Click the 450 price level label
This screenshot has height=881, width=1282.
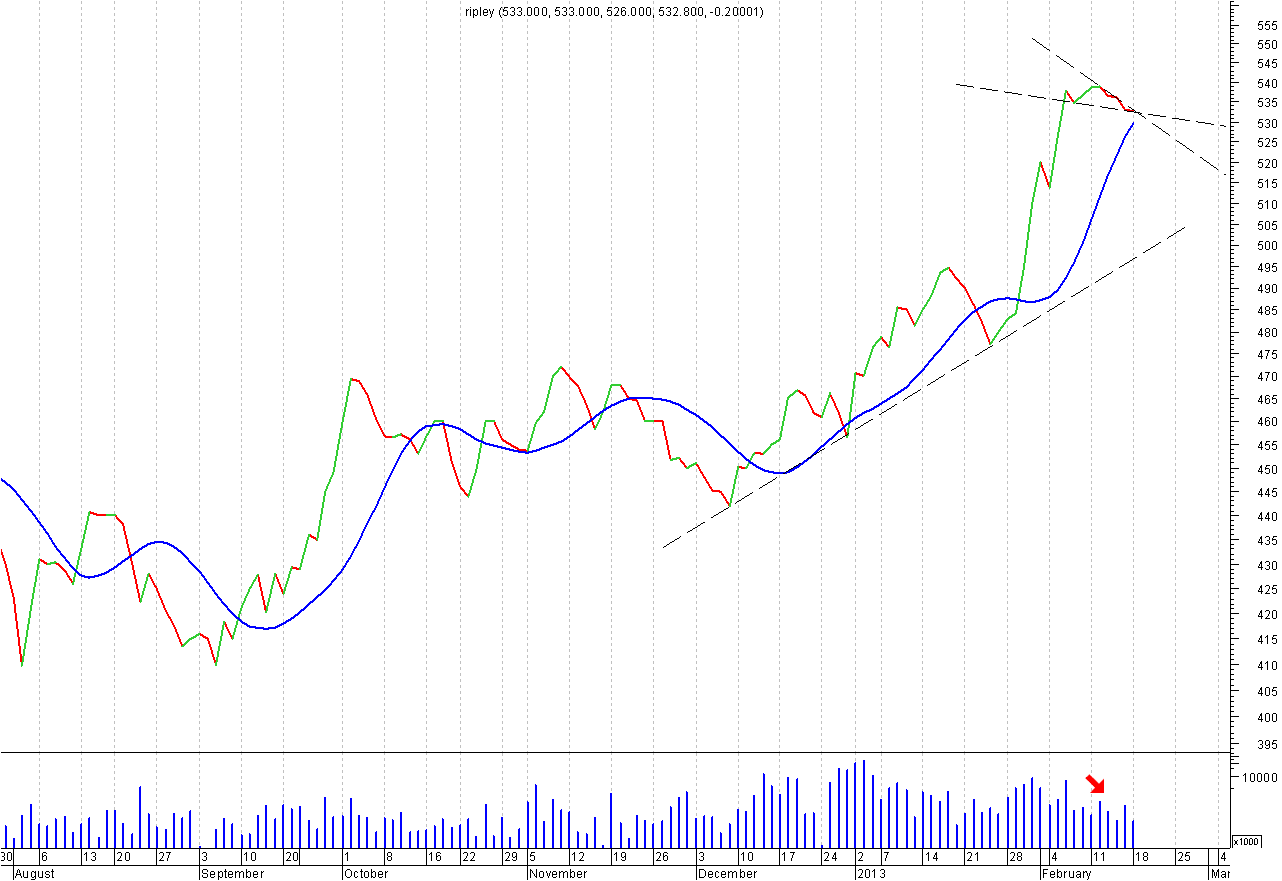pos(1266,469)
